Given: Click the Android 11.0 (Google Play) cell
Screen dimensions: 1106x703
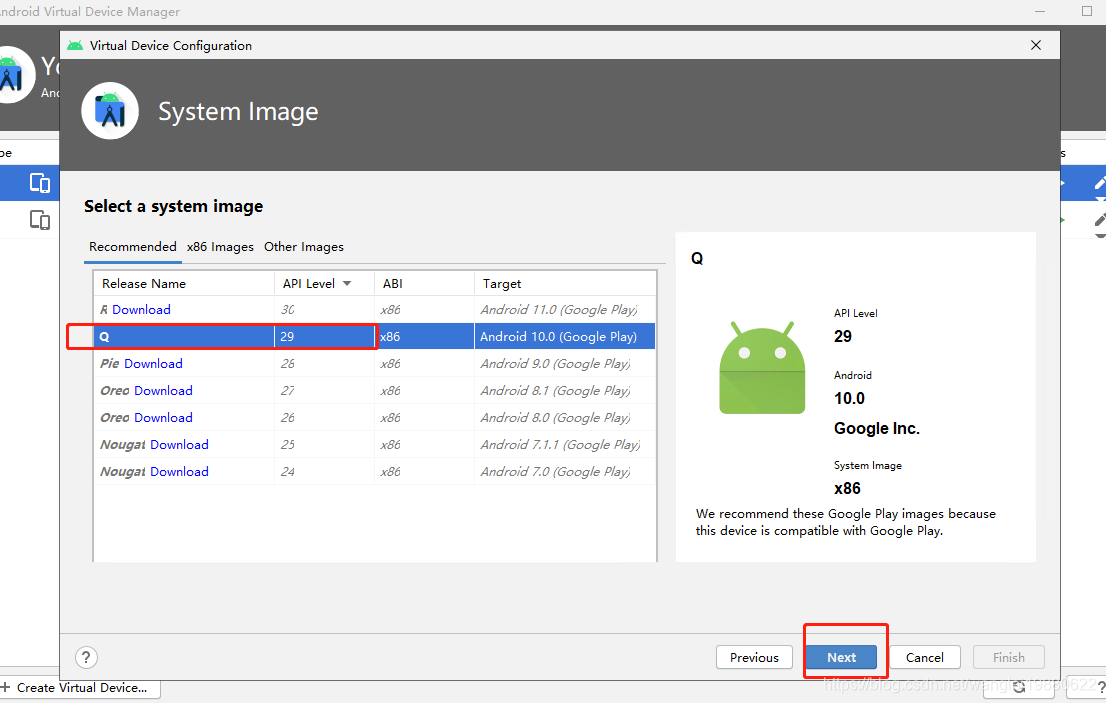Looking at the screenshot, I should pos(565,310).
